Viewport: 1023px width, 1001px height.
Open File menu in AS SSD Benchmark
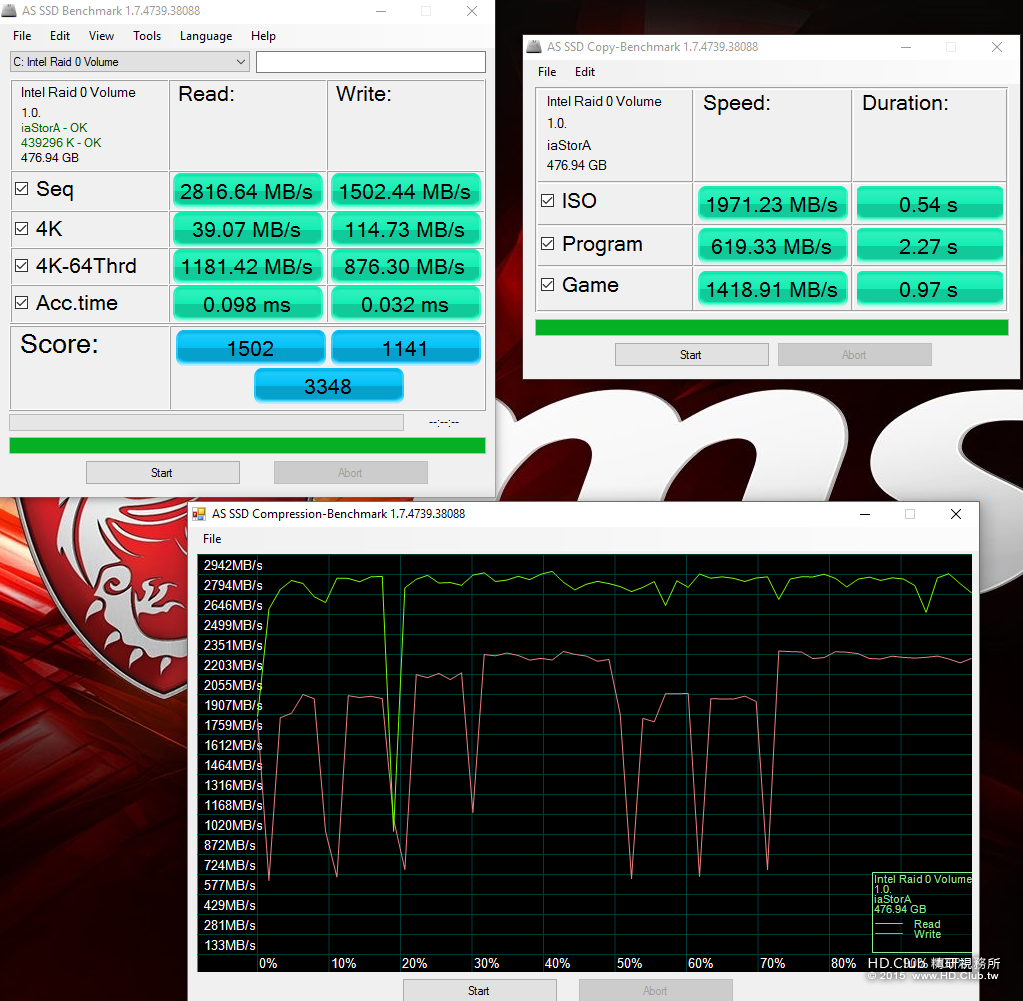22,36
